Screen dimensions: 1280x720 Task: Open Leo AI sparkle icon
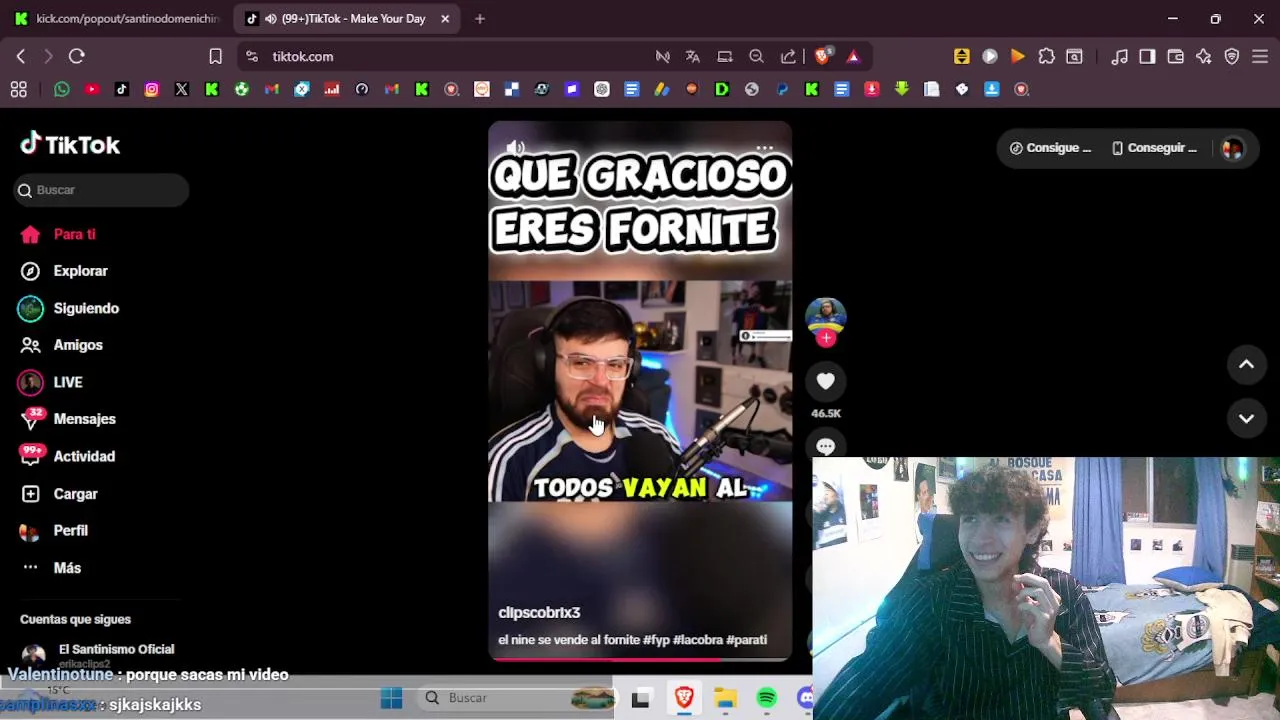click(1204, 57)
